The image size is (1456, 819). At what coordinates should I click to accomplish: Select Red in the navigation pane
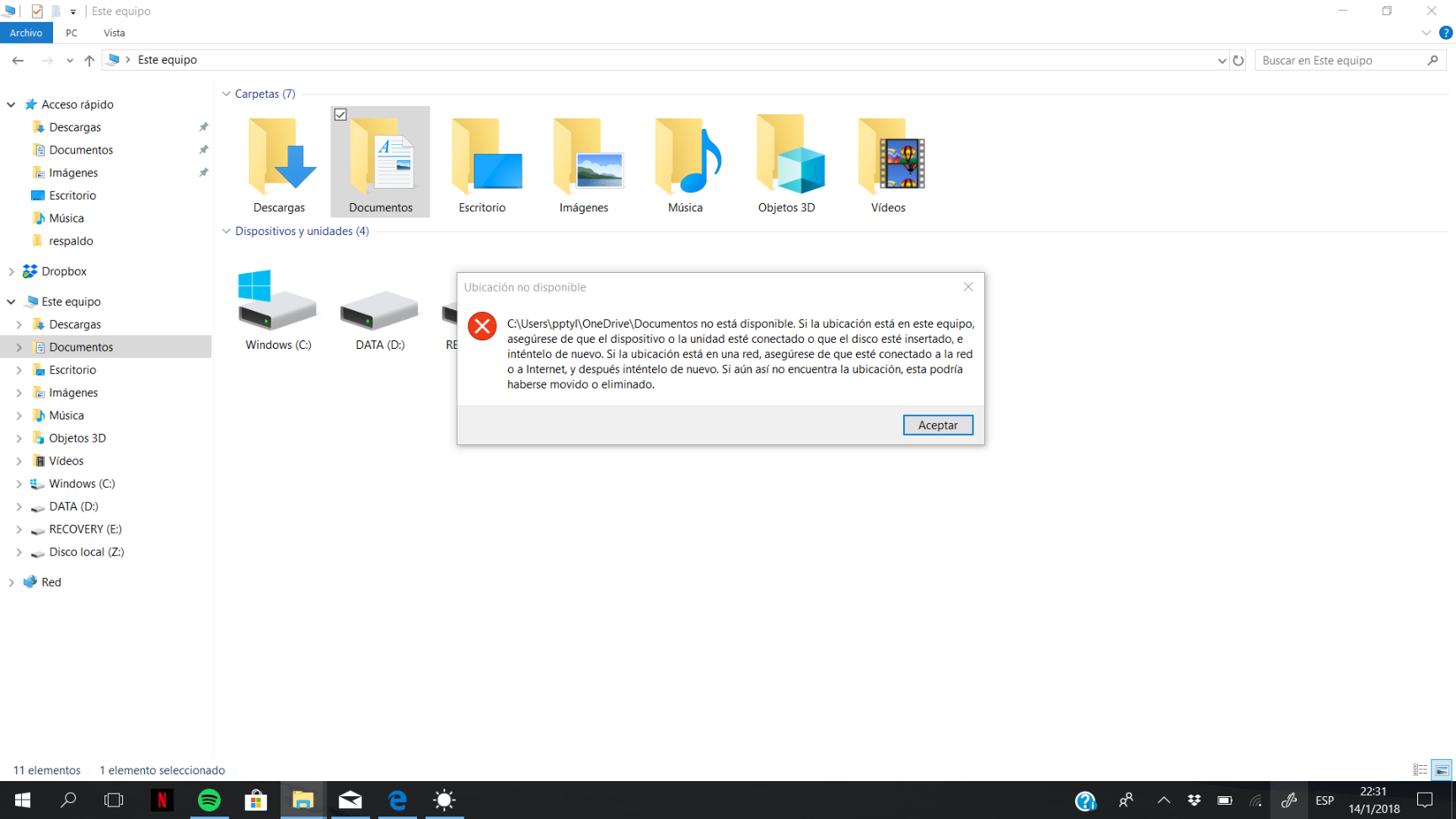(x=51, y=582)
